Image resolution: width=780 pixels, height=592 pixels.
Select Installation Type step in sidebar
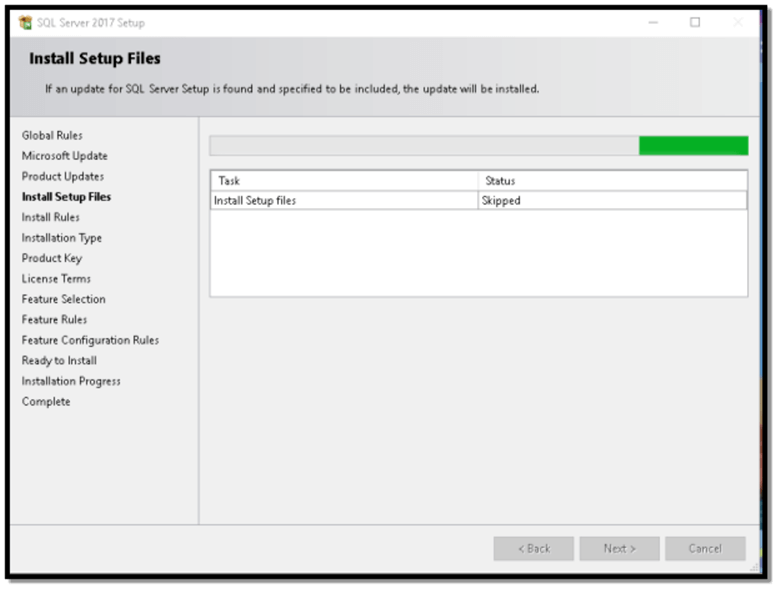click(x=62, y=238)
